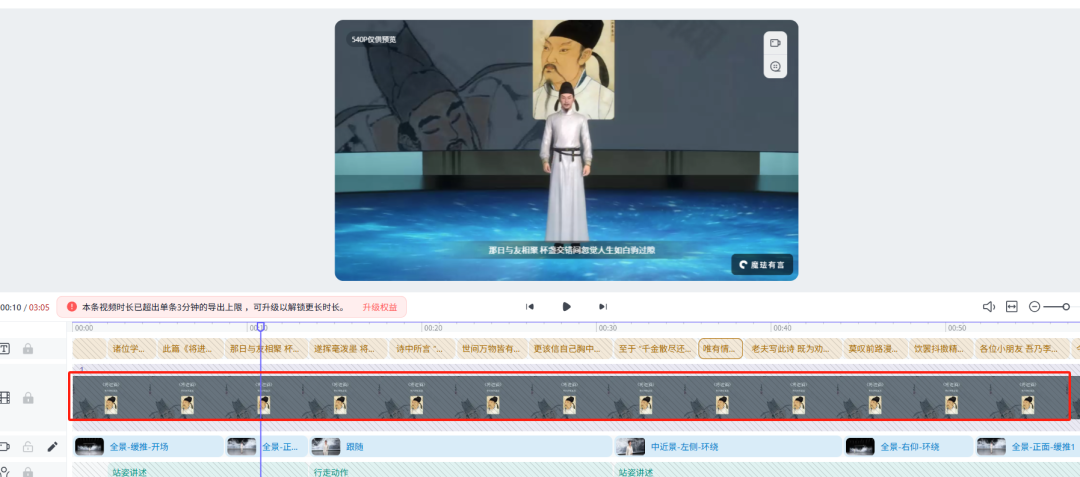The height and width of the screenshot is (477, 1080).
Task: Click the 魔珐有言 logo on the preview
Action: (x=762, y=264)
